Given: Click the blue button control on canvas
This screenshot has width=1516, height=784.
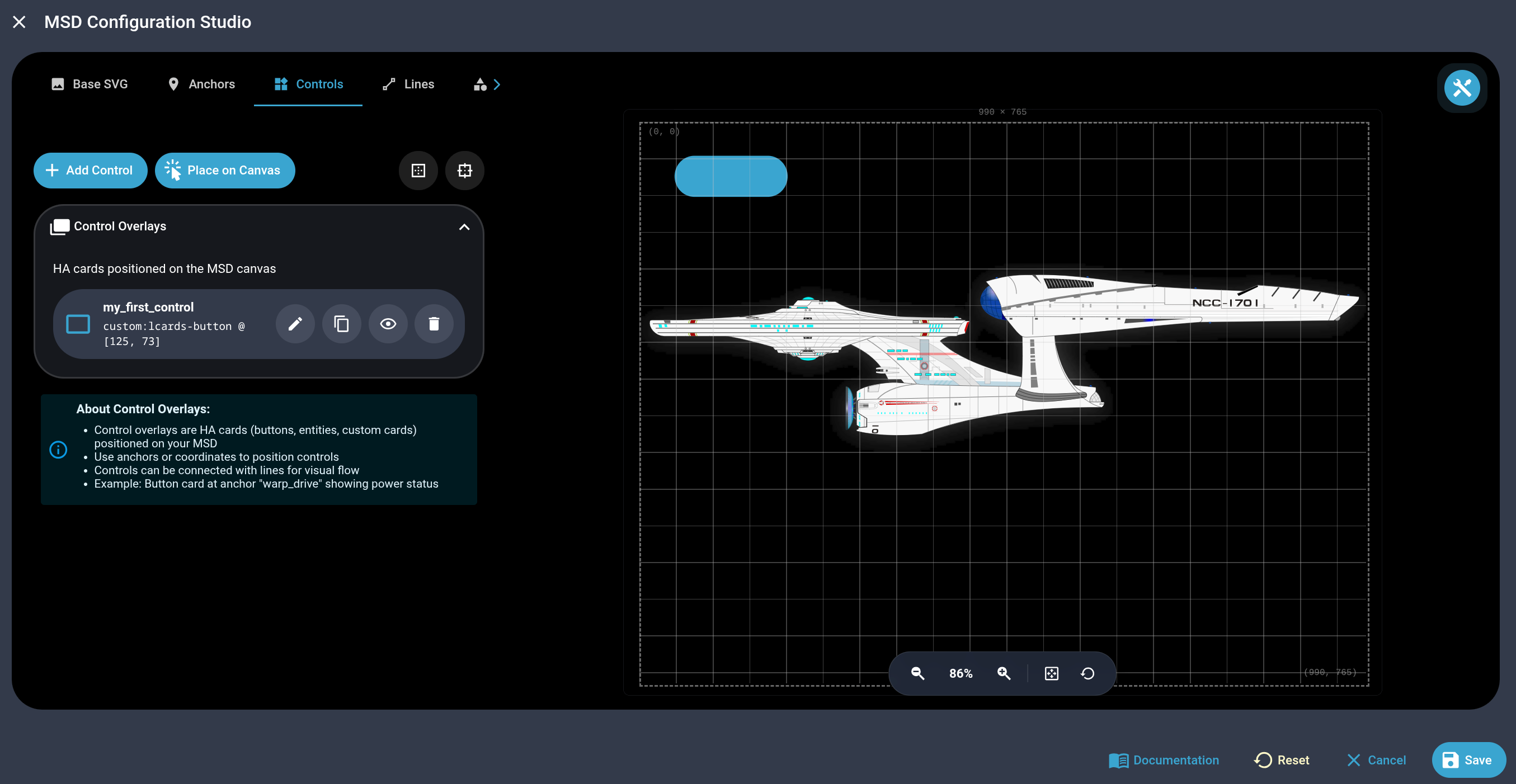Looking at the screenshot, I should coord(731,176).
